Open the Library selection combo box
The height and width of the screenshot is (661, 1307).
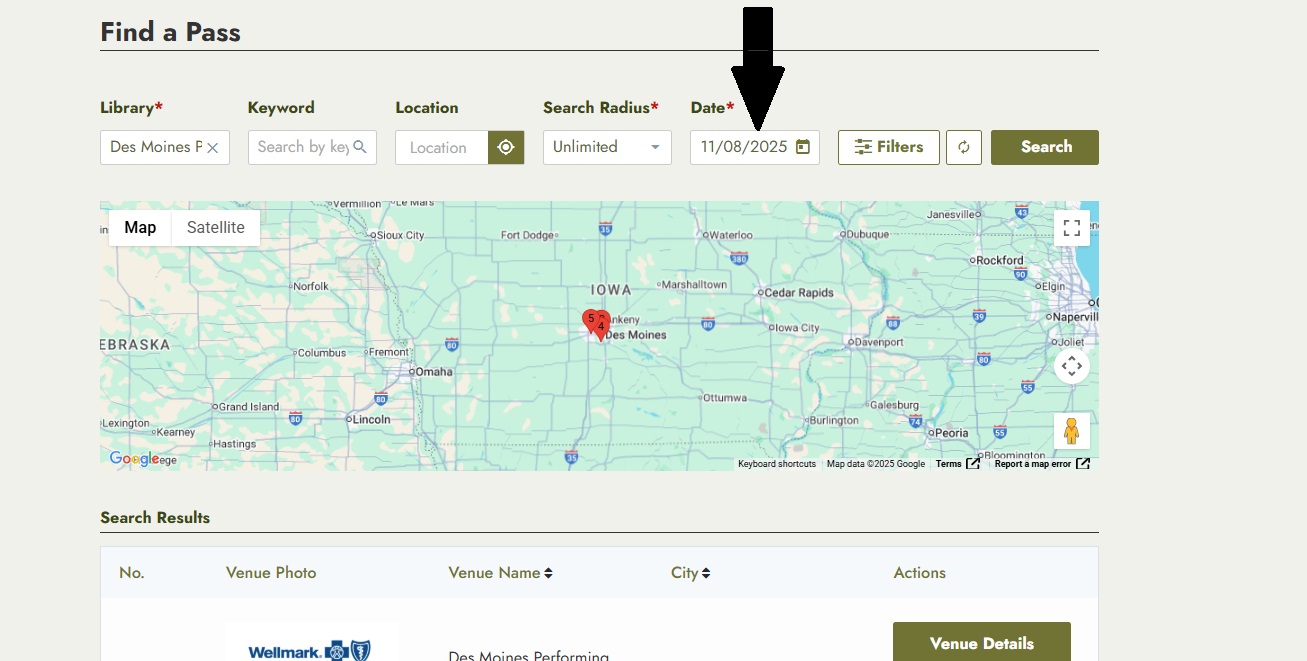[x=156, y=148]
